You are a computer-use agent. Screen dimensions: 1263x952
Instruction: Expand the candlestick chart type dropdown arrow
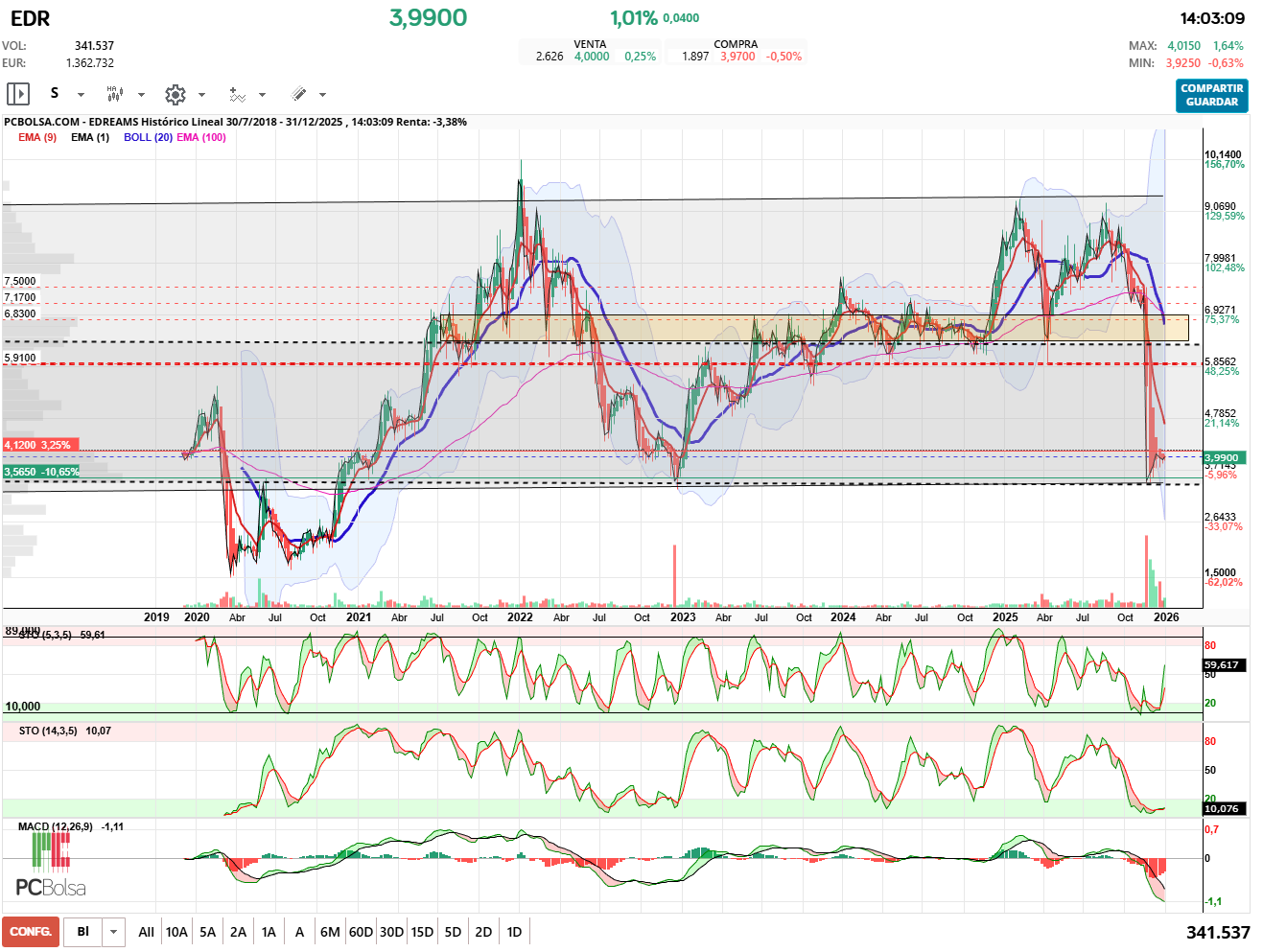pyautogui.click(x=141, y=95)
